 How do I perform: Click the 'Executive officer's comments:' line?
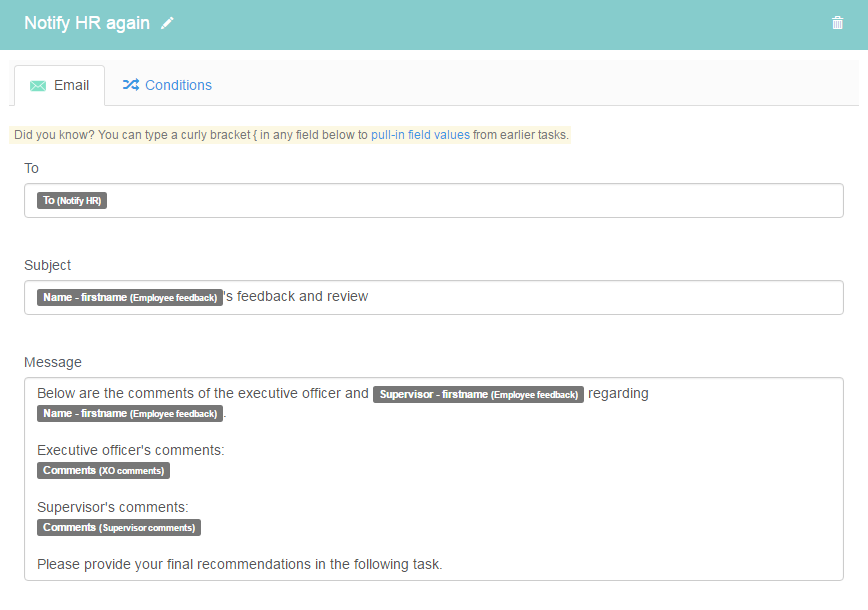click(131, 450)
